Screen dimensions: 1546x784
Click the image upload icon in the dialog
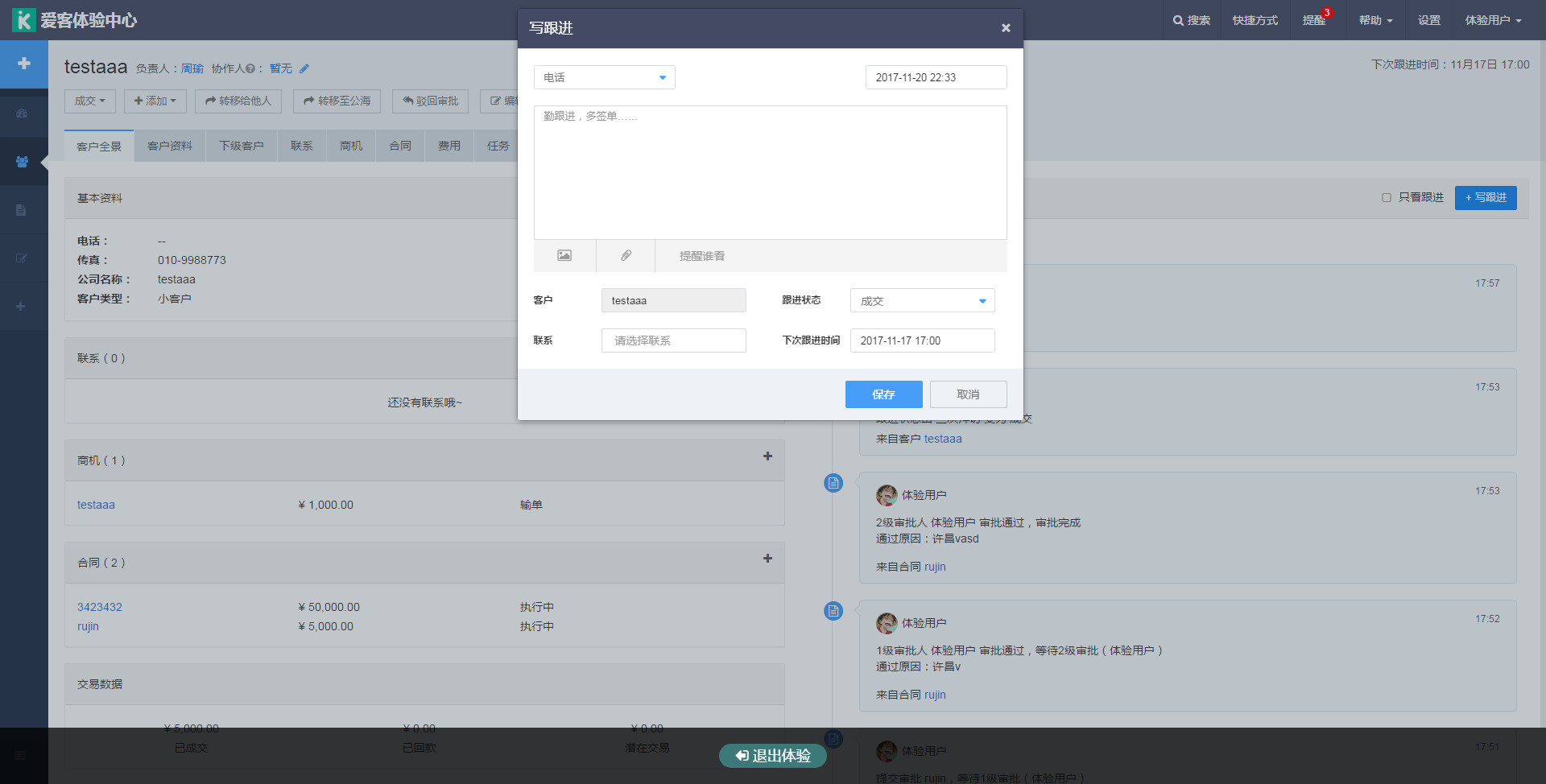564,256
